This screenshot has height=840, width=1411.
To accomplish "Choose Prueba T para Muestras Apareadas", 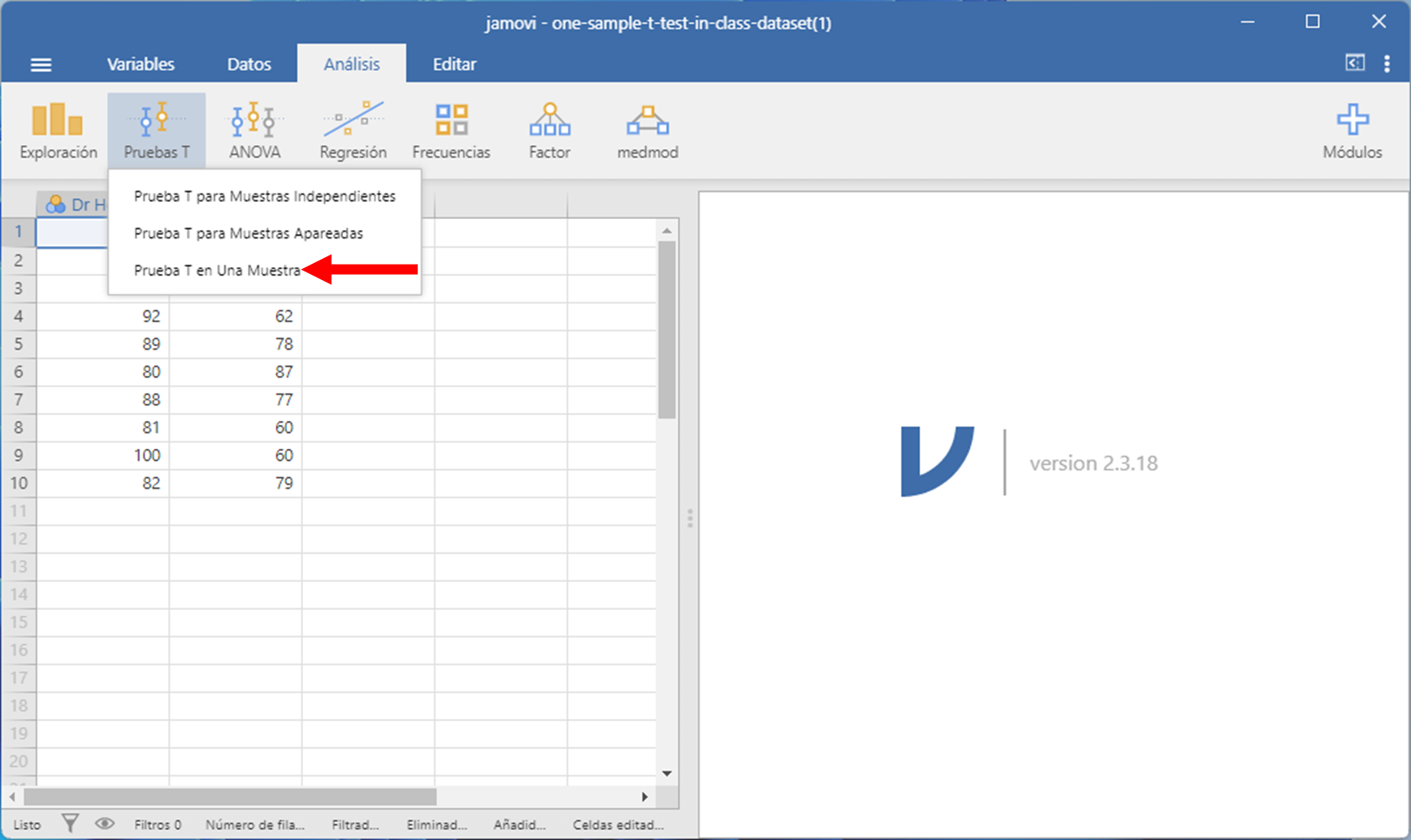I will tap(248, 233).
